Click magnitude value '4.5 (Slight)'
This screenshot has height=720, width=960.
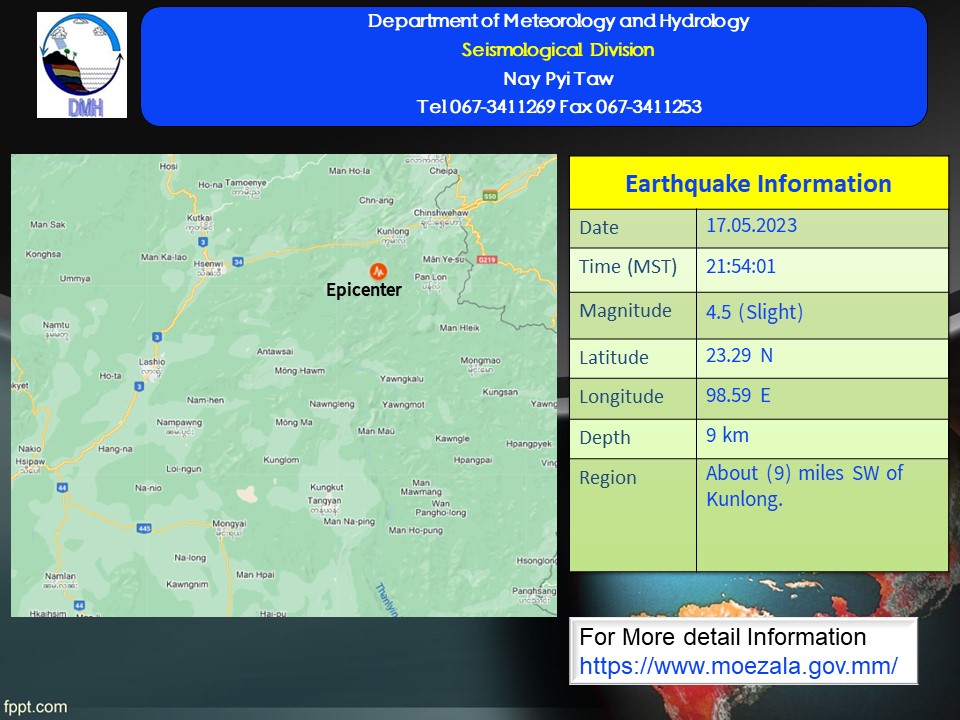754,312
